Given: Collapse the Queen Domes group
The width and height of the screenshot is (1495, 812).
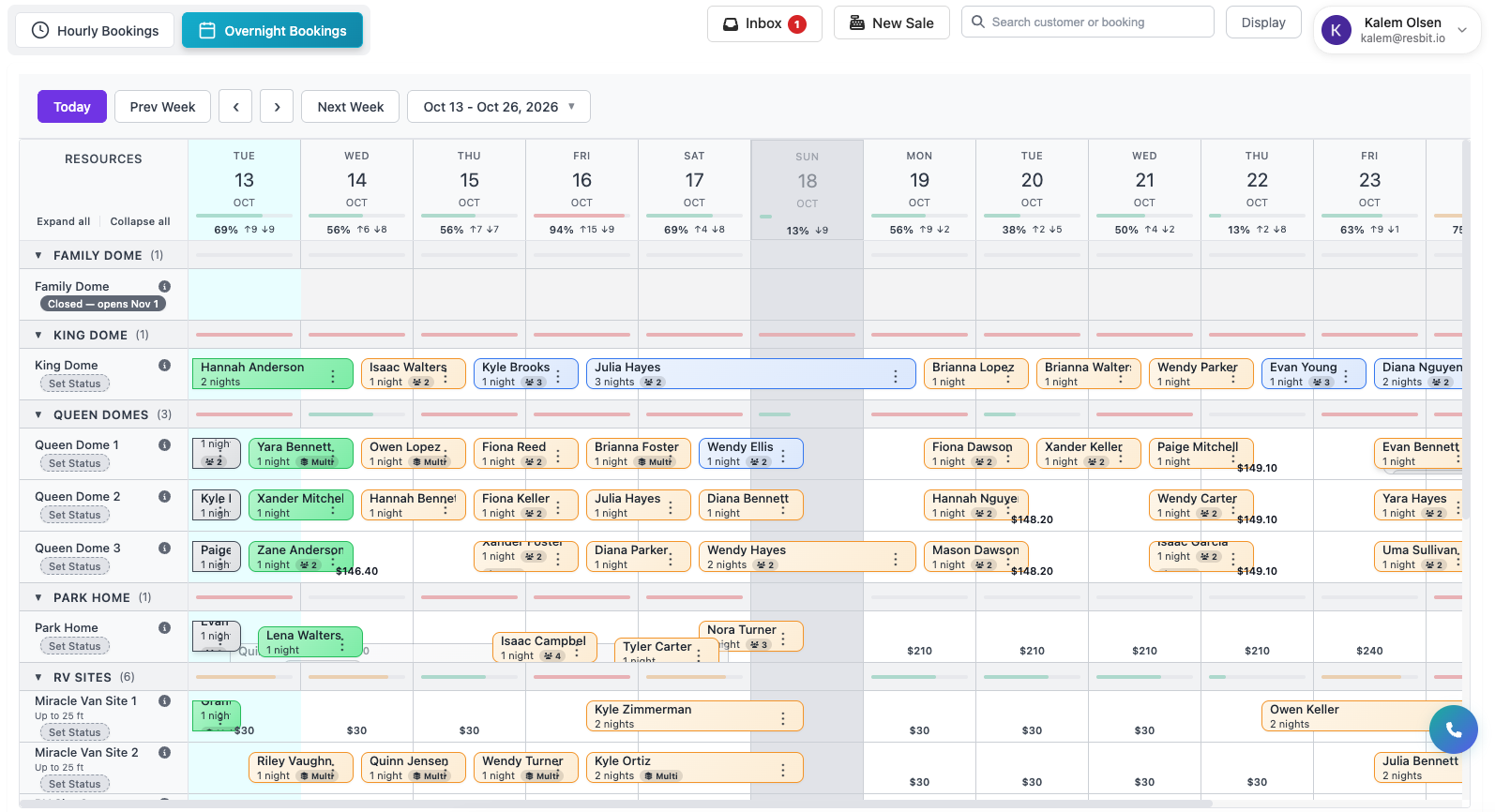Looking at the screenshot, I should coord(38,415).
